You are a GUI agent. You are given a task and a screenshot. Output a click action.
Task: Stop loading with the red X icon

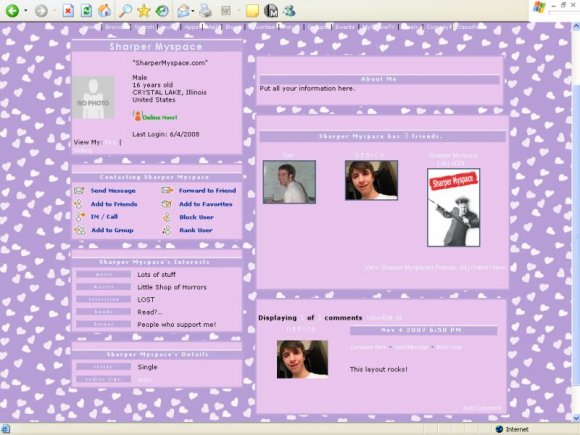coord(68,10)
